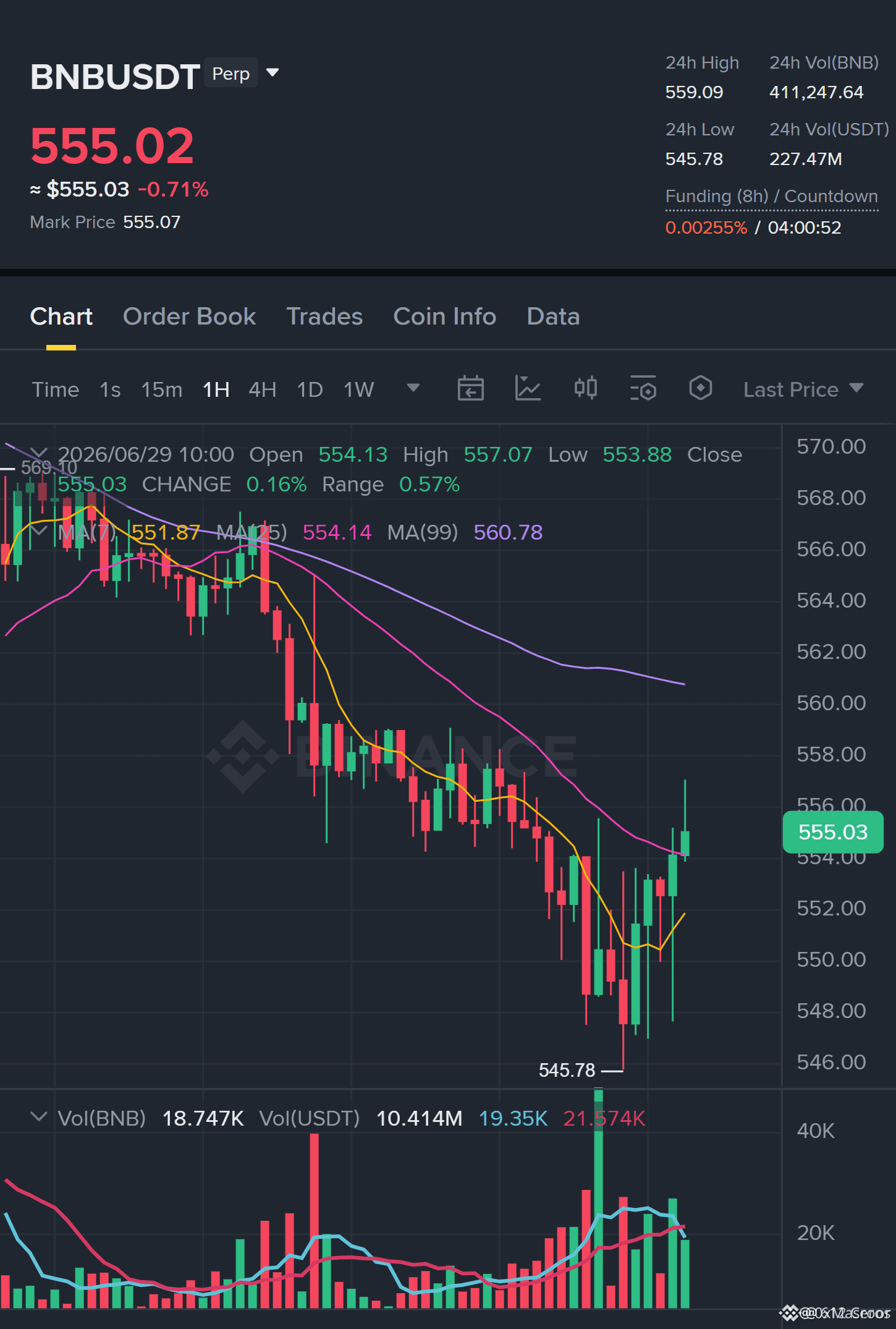Open the Order Book tab
The height and width of the screenshot is (1329, 896).
[x=189, y=316]
